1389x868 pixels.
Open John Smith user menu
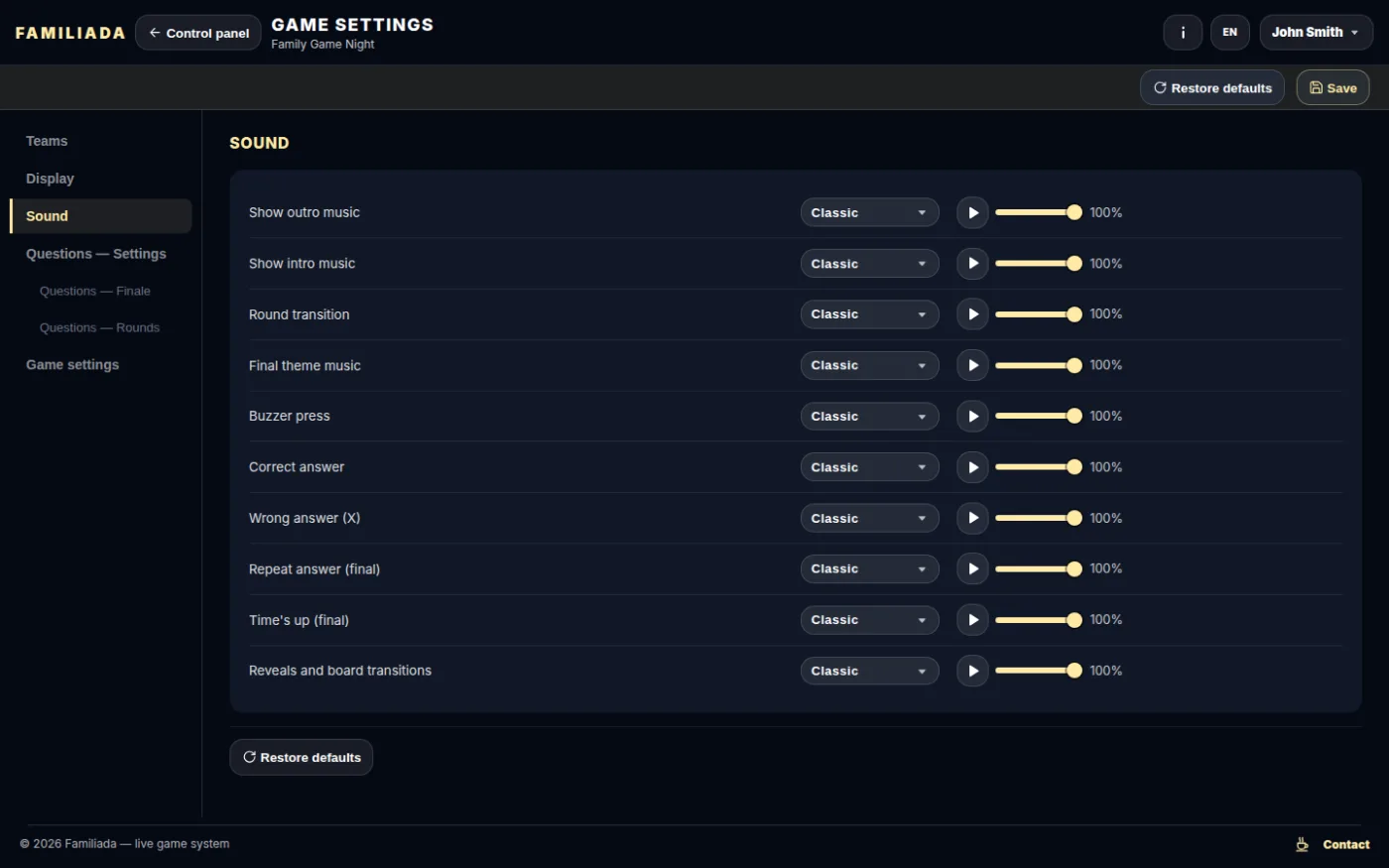click(1316, 33)
